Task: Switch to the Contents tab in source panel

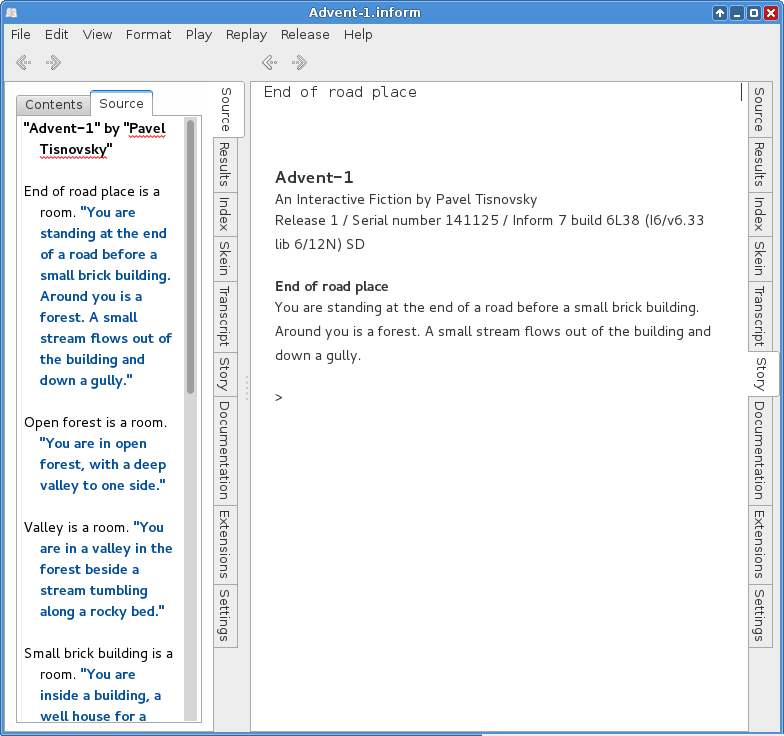Action: (54, 104)
